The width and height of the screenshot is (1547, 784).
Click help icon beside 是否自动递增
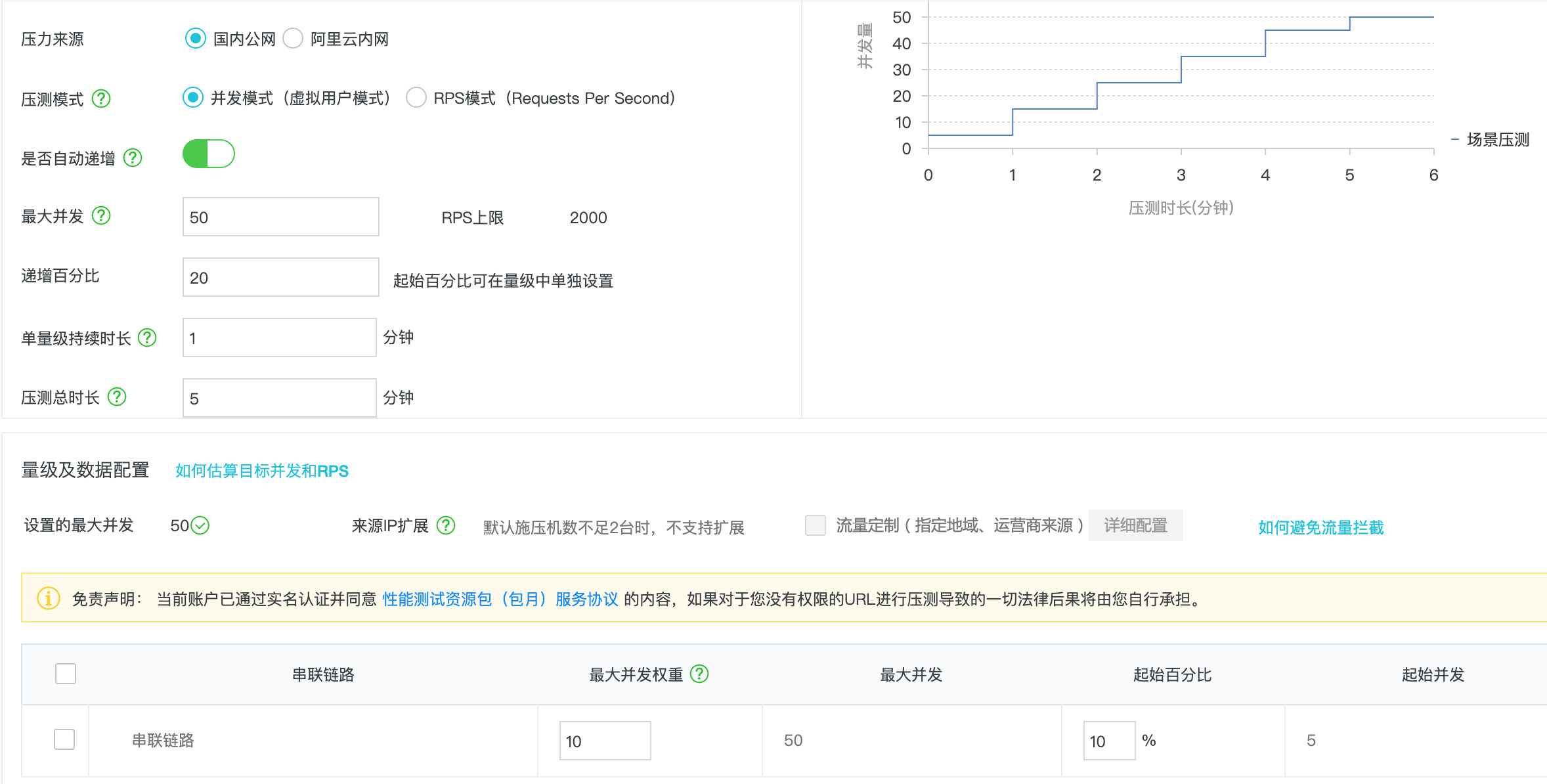pos(133,158)
